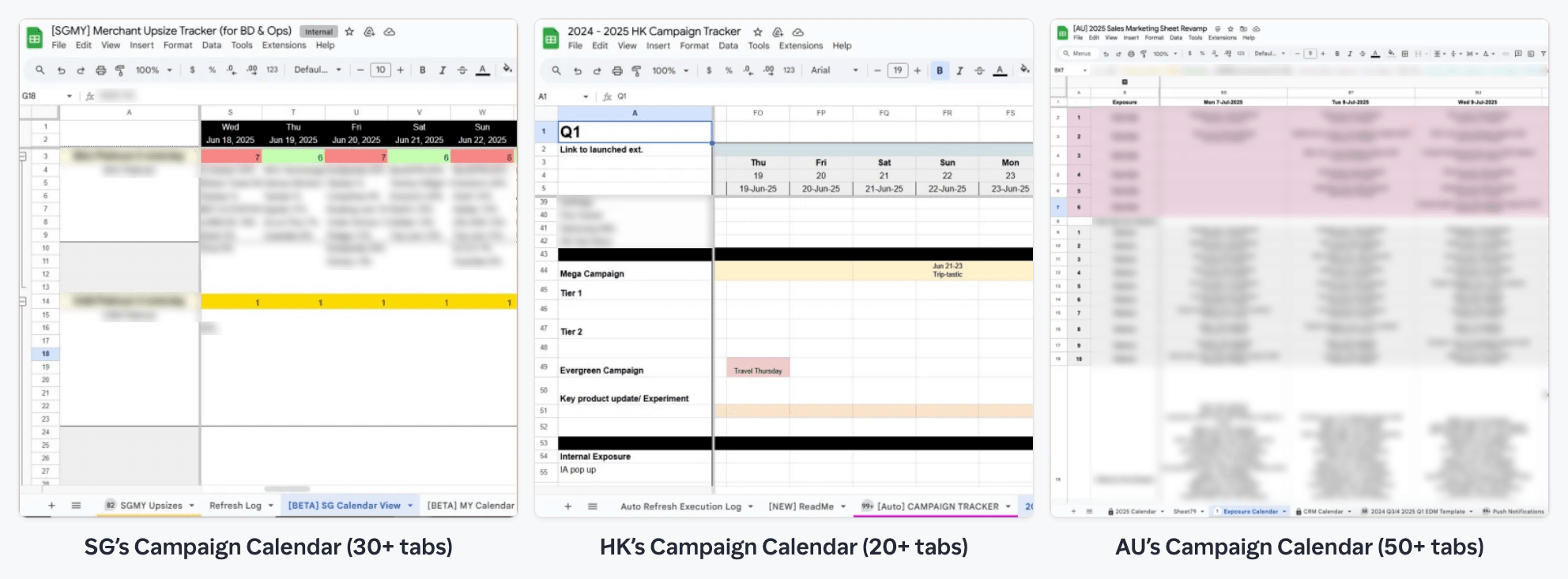The height and width of the screenshot is (579, 1568).
Task: Open SGMY Upsizes tab dropdown arrow
Action: point(191,506)
